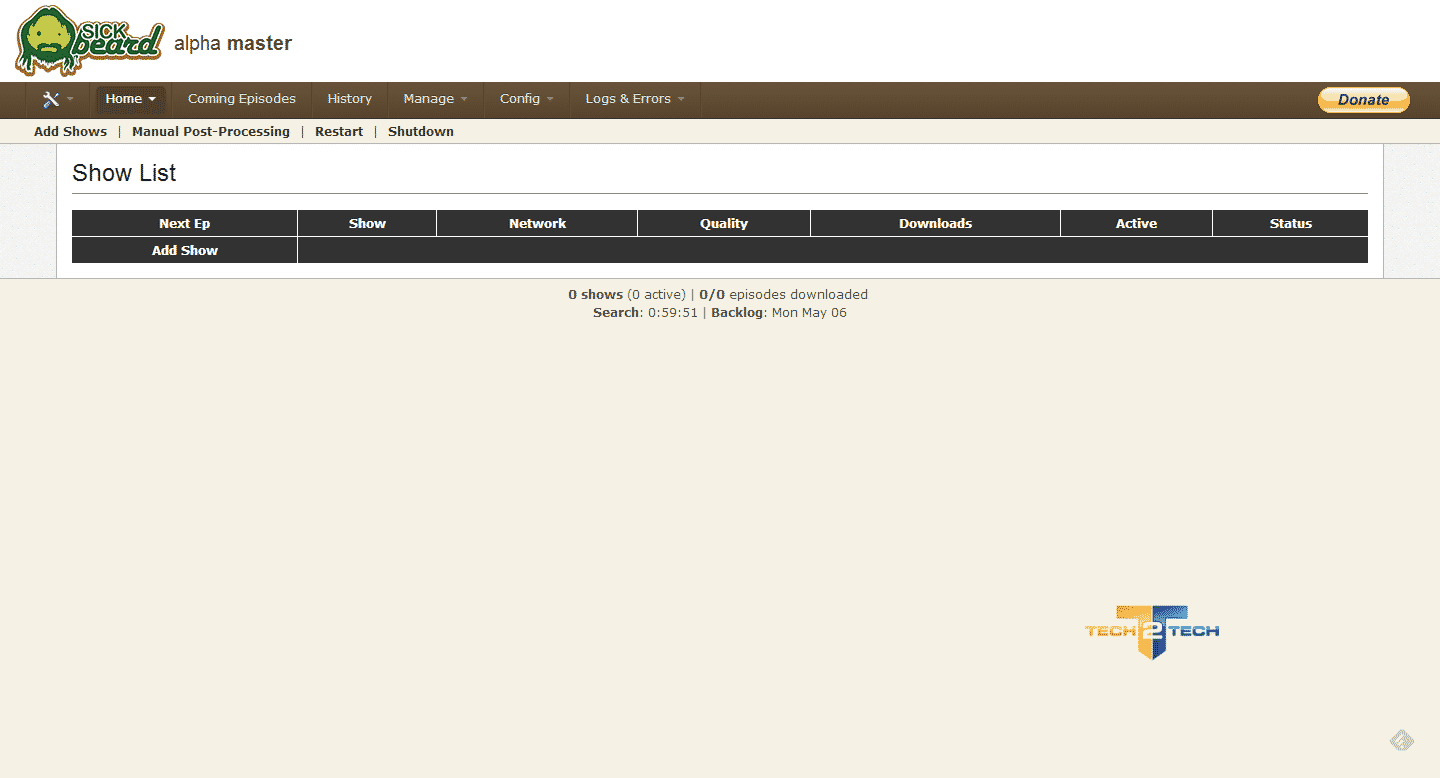Open the Config dropdown menu
Screen dimensions: 1440x778
tap(526, 99)
